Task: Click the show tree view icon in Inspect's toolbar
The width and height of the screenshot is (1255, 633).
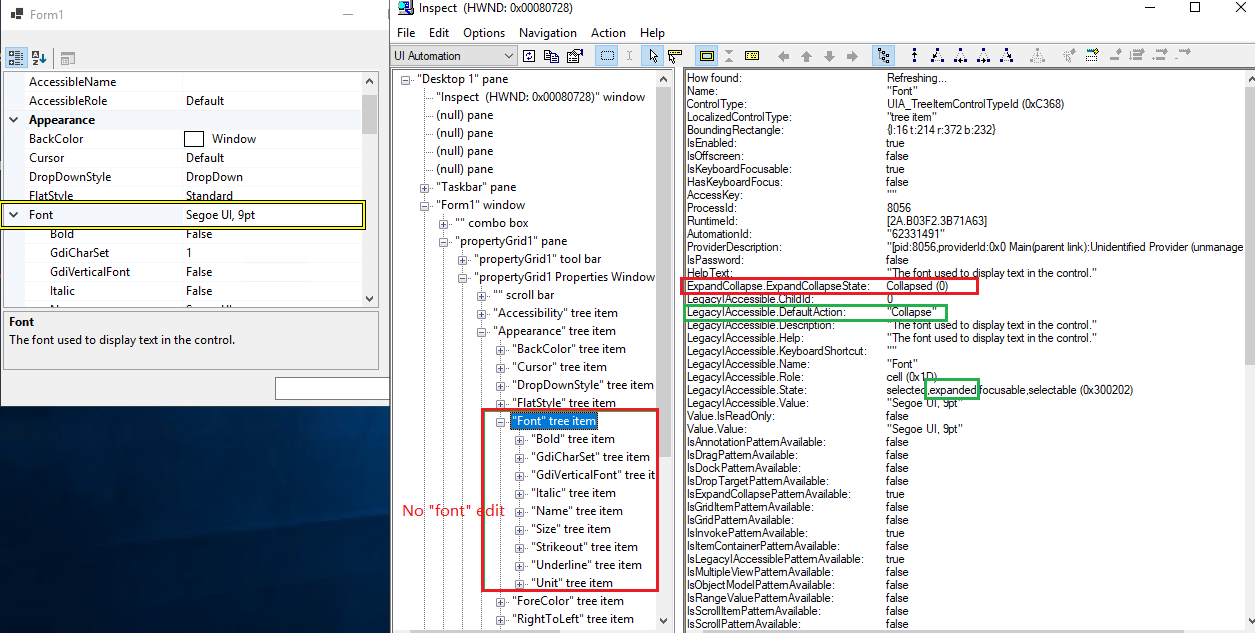Action: coord(882,56)
